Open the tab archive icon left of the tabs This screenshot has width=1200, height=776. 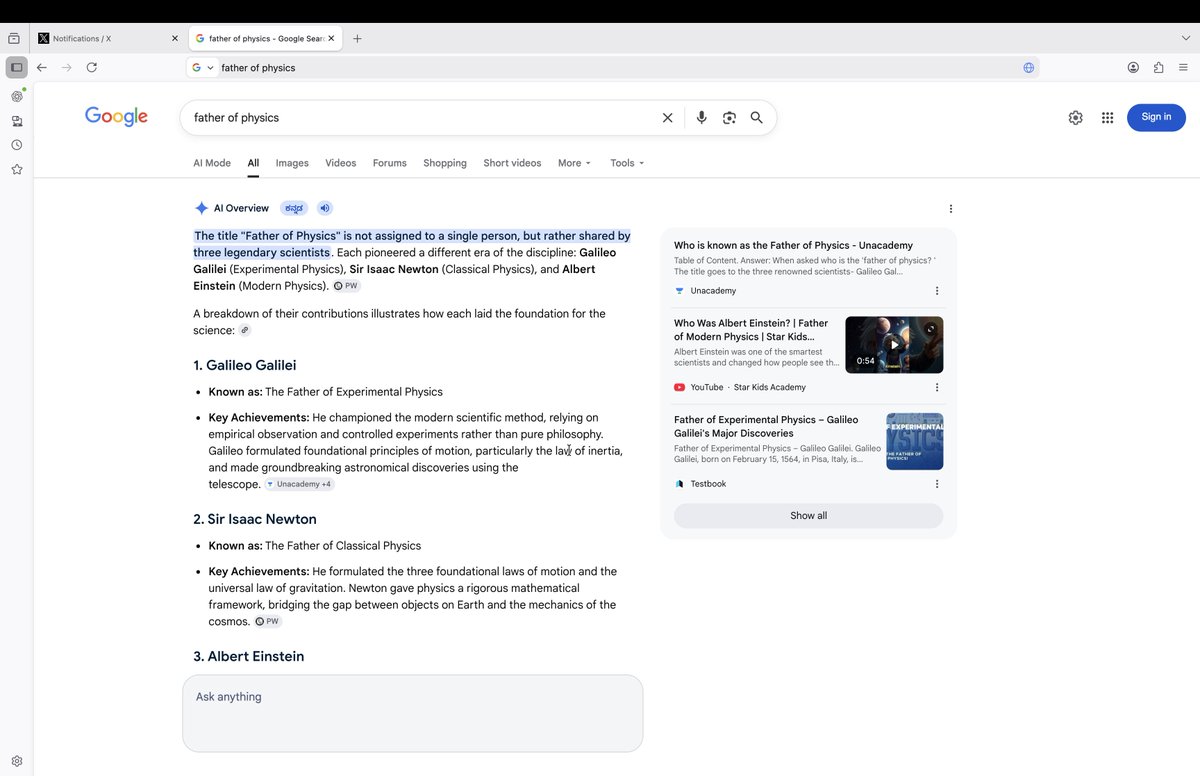pyautogui.click(x=14, y=38)
